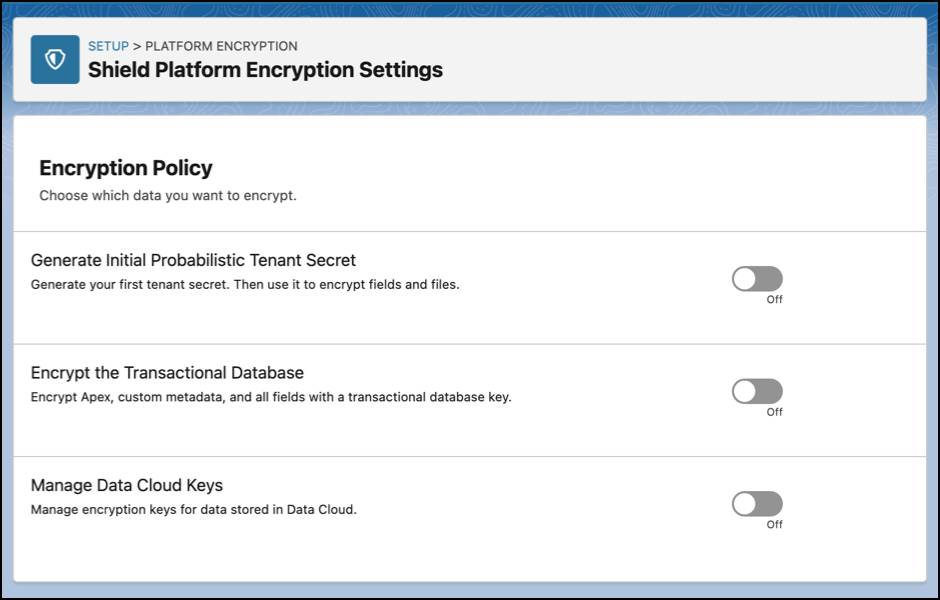Open the SETUP breadcrumb link
This screenshot has height=600, width=940.
pos(109,46)
